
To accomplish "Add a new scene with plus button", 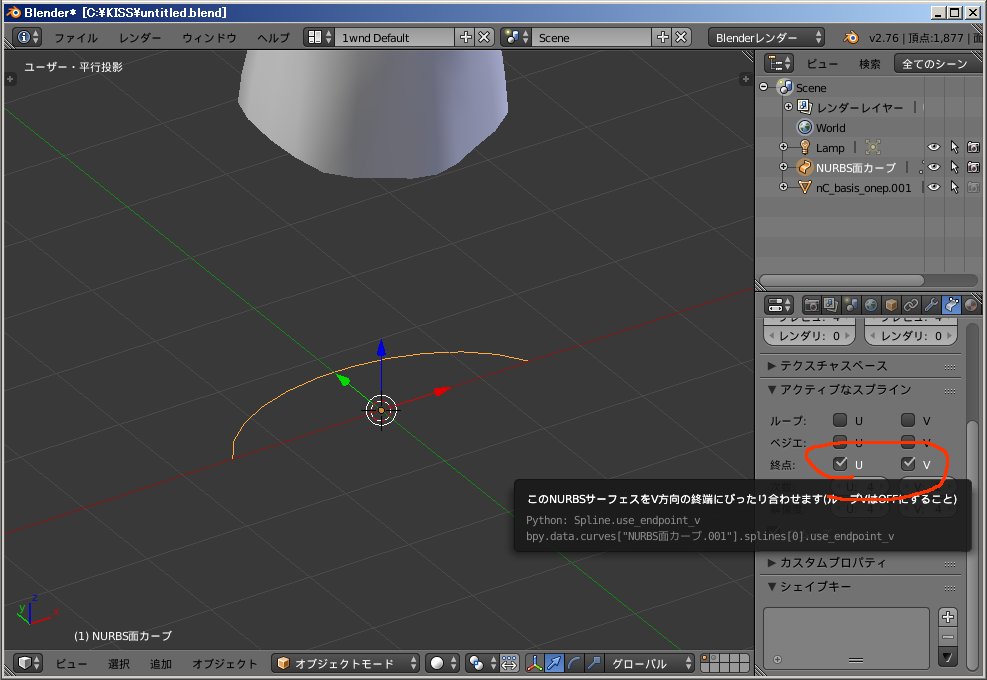I will (x=663, y=37).
